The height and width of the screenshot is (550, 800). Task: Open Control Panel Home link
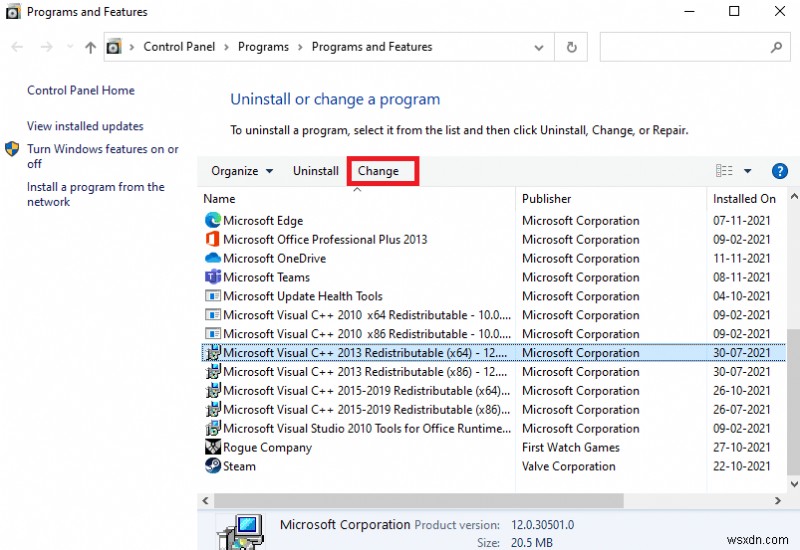(x=81, y=90)
